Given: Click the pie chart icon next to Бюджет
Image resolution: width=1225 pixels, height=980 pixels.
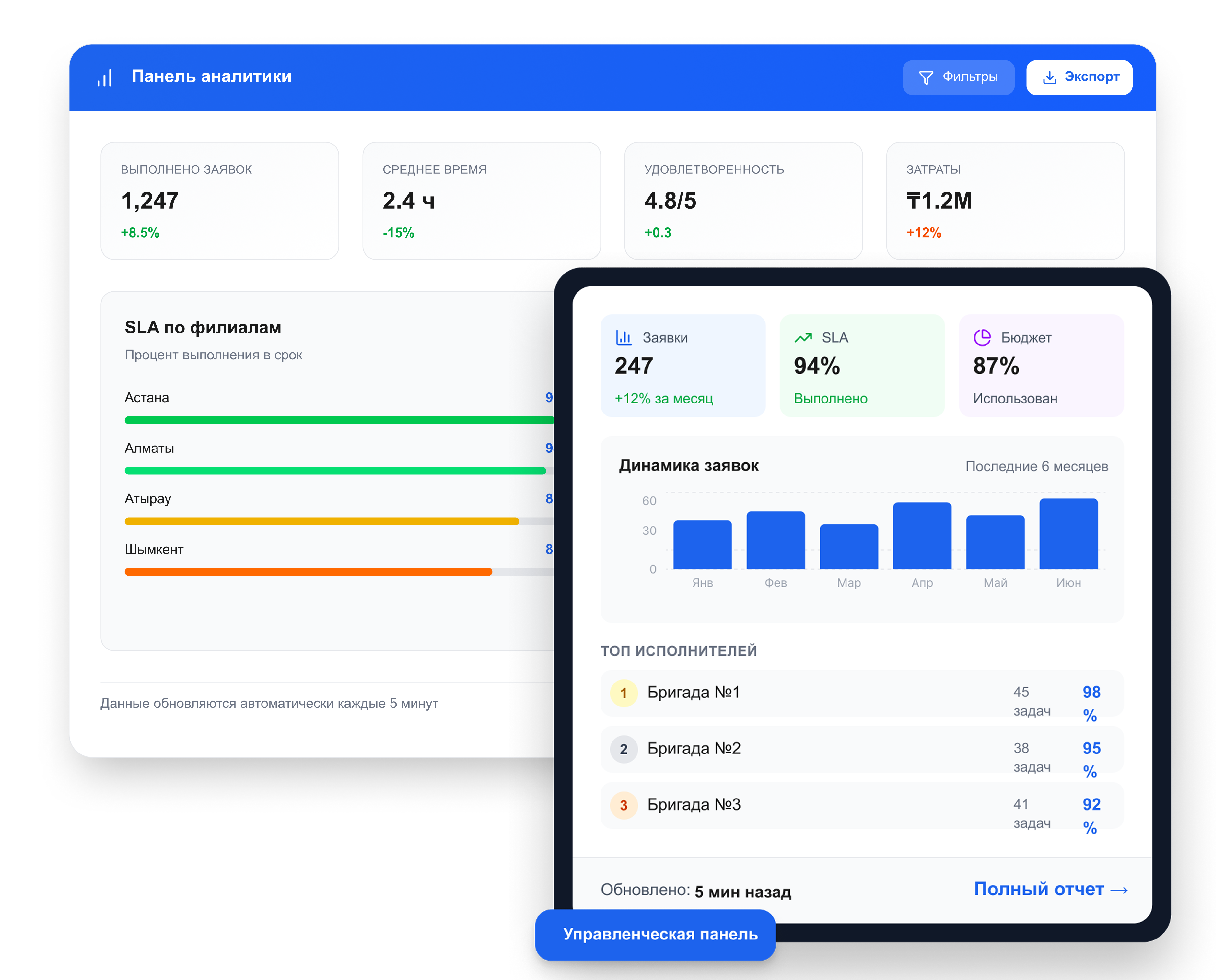Looking at the screenshot, I should 982,337.
